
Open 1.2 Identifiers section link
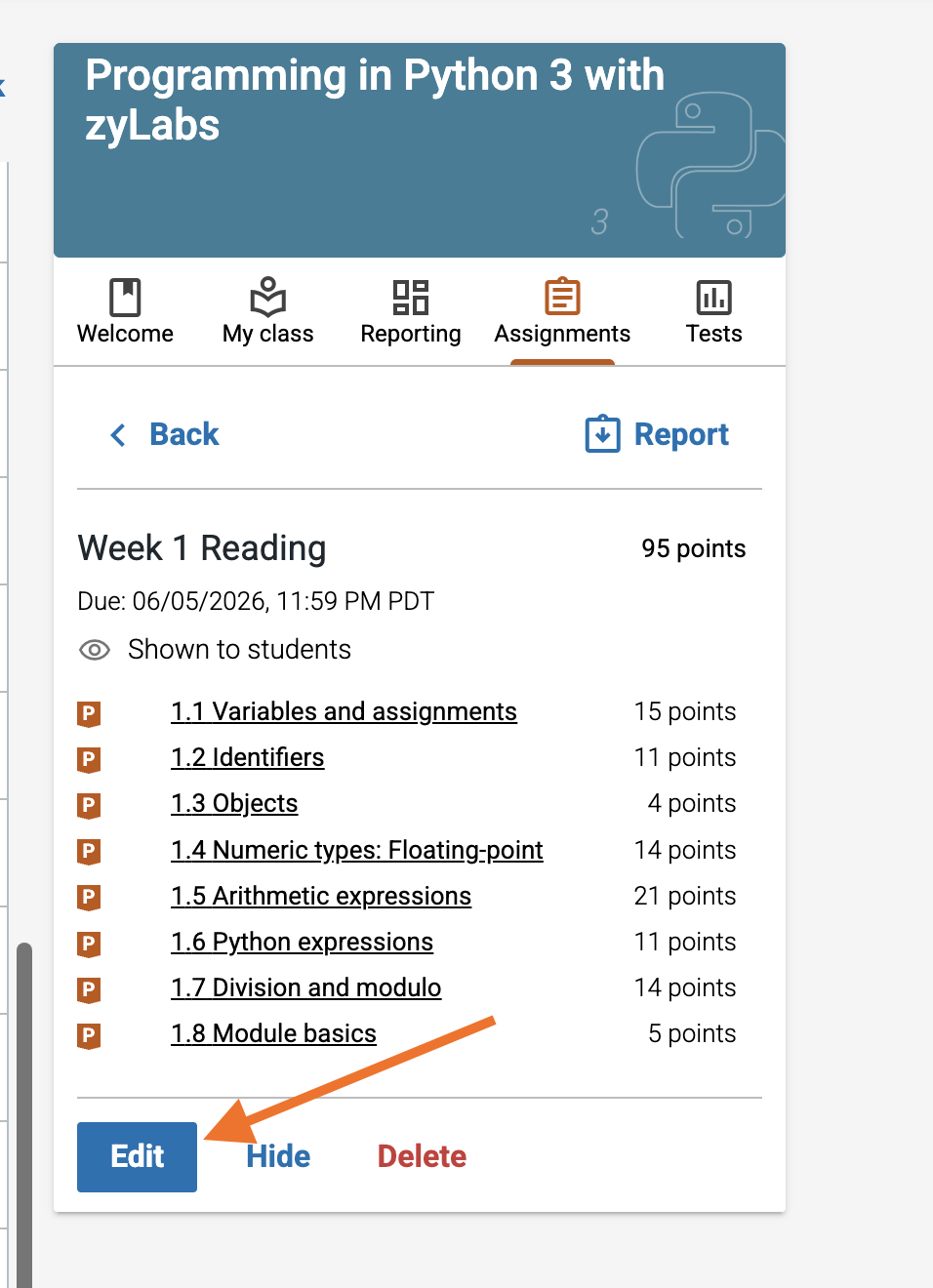pos(248,757)
